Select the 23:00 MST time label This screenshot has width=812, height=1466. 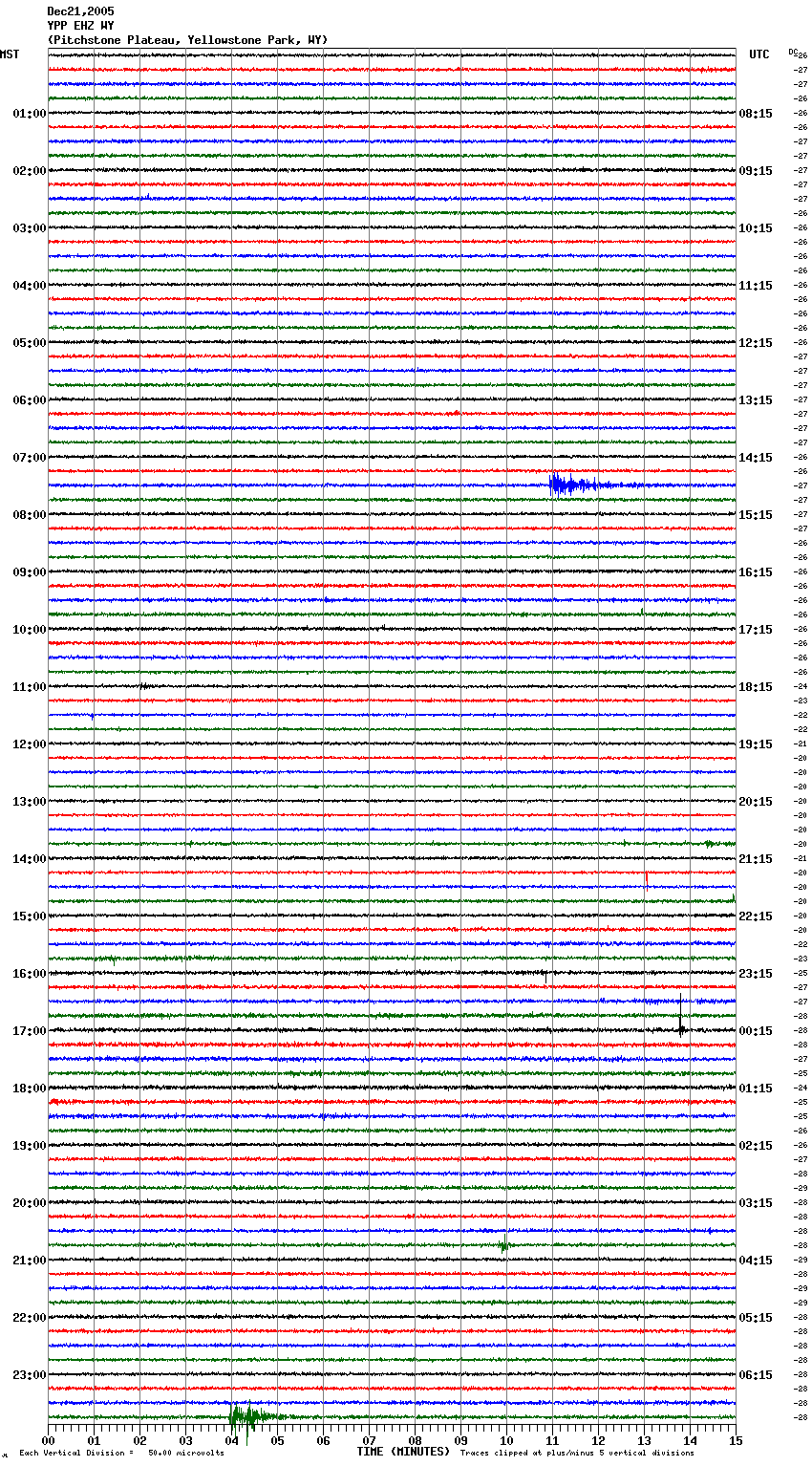pos(29,1375)
